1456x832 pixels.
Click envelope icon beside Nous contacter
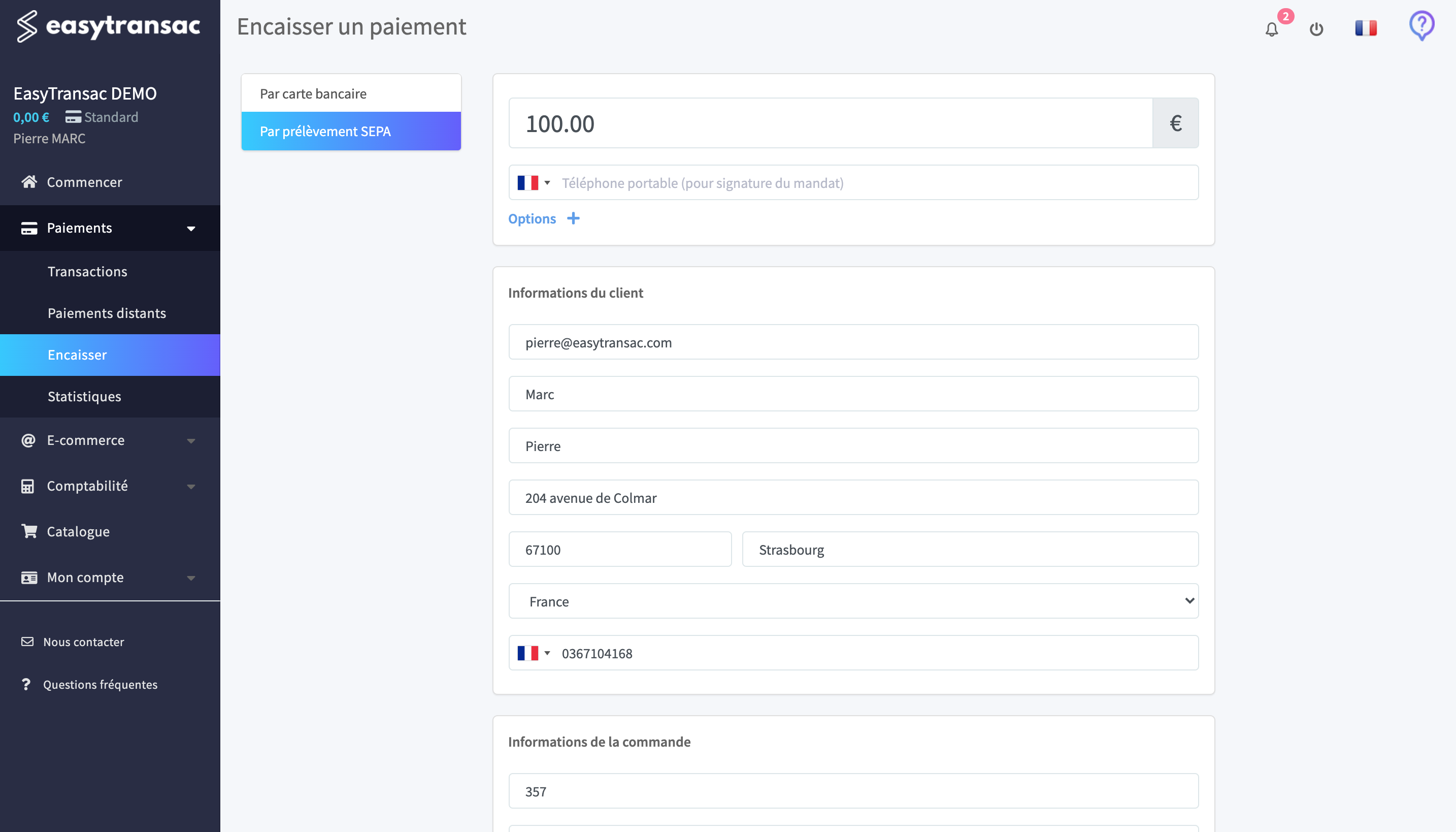click(27, 641)
